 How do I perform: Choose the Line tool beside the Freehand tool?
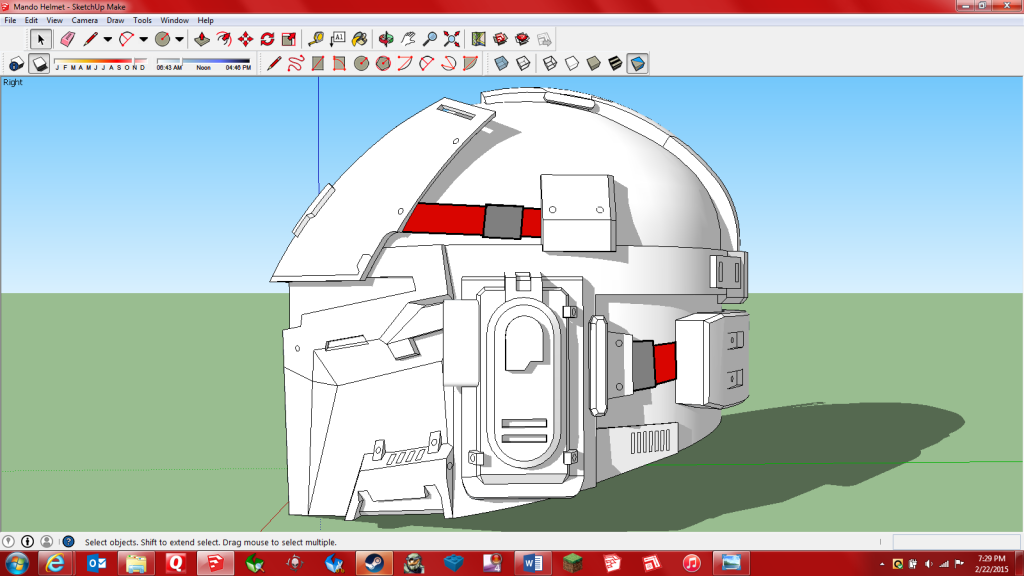[274, 63]
